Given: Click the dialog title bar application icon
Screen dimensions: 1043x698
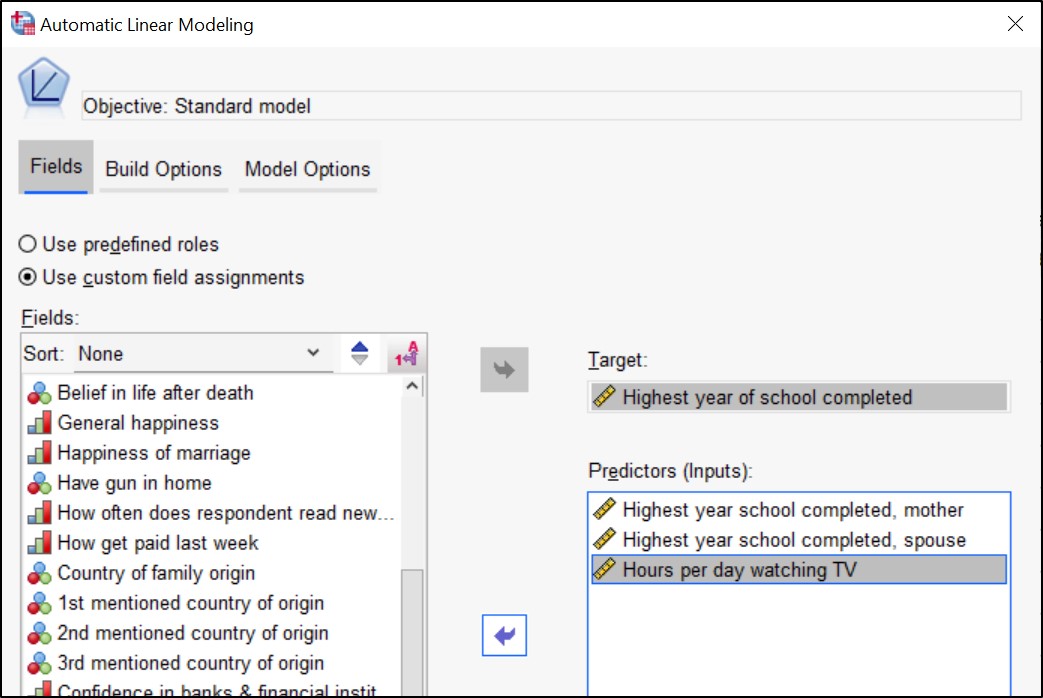Looking at the screenshot, I should pos(21,23).
